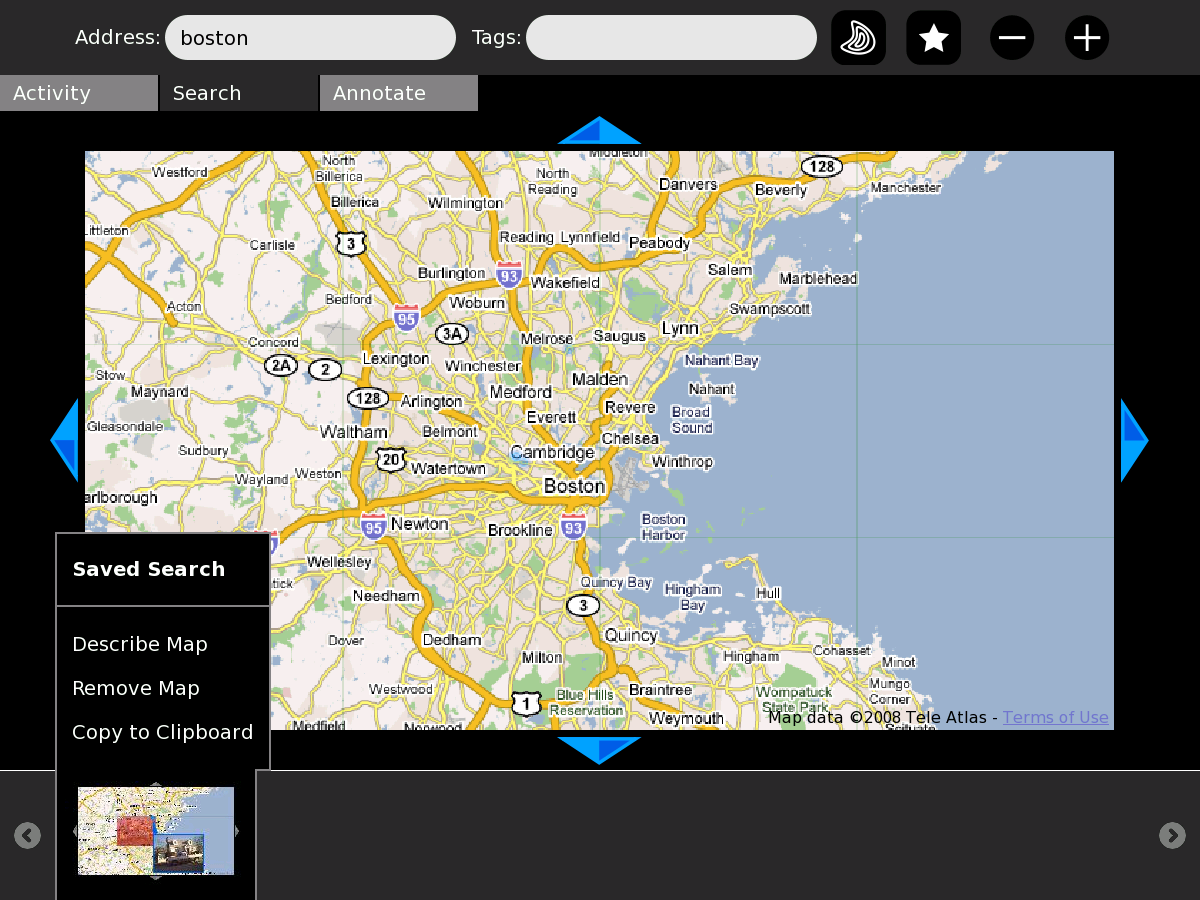
Task: Pick Copy to Clipboard menu entry
Action: click(162, 732)
